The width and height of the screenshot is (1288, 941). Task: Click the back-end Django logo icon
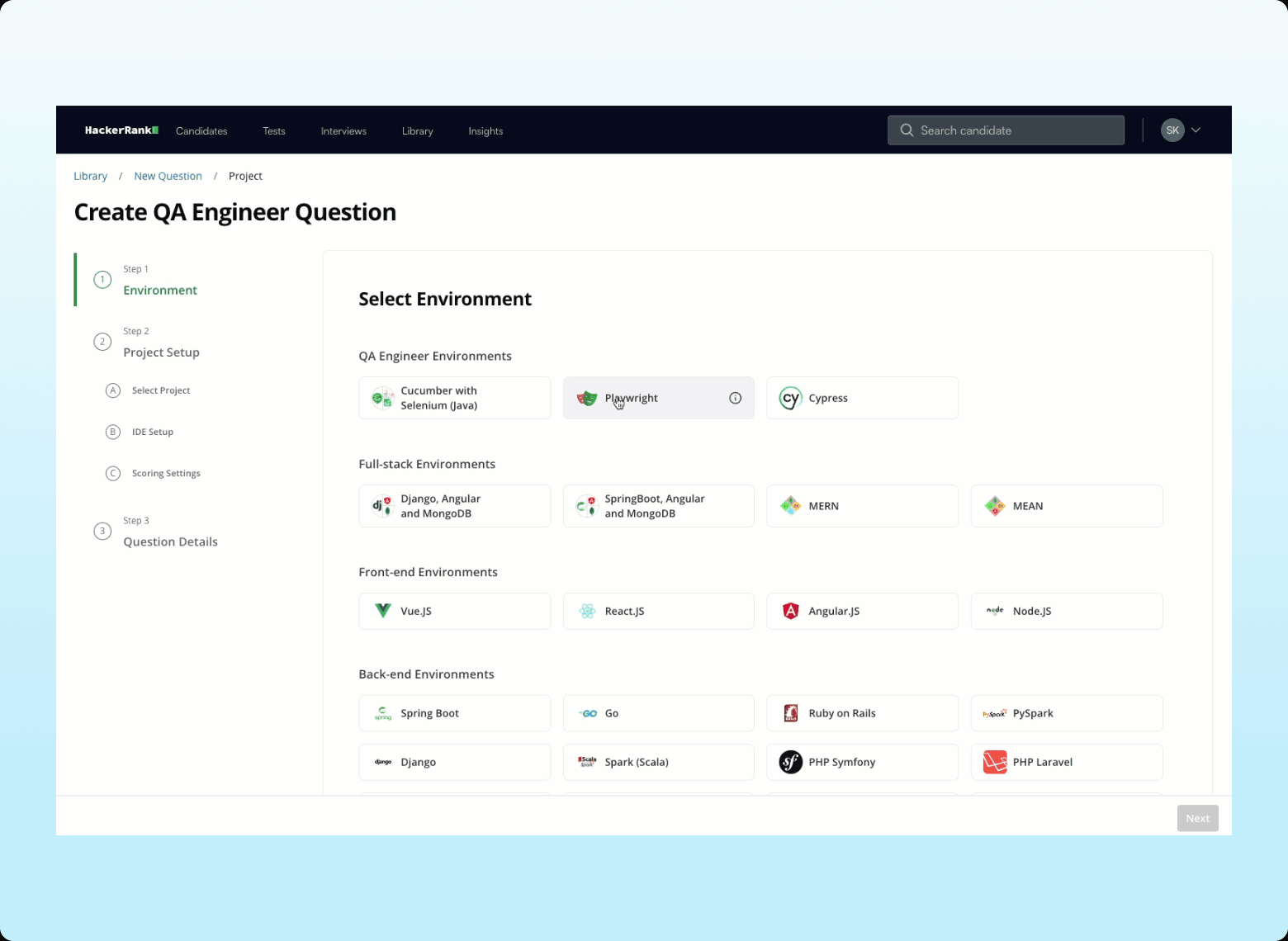coord(382,762)
